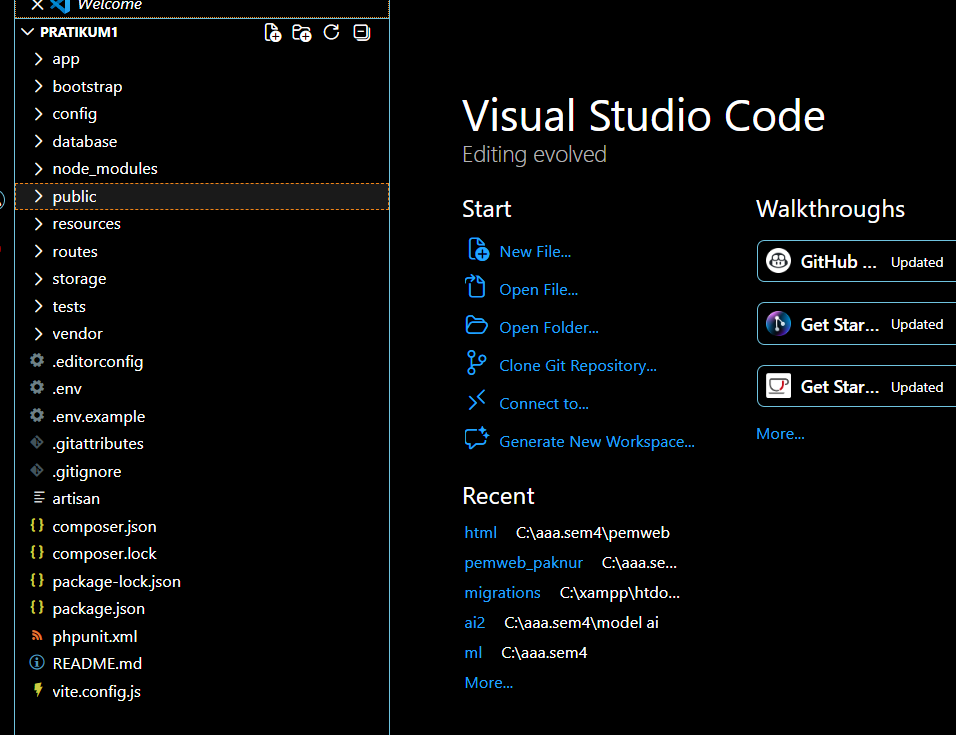This screenshot has width=956, height=735.
Task: Open the artisan file
Action: [202, 499]
